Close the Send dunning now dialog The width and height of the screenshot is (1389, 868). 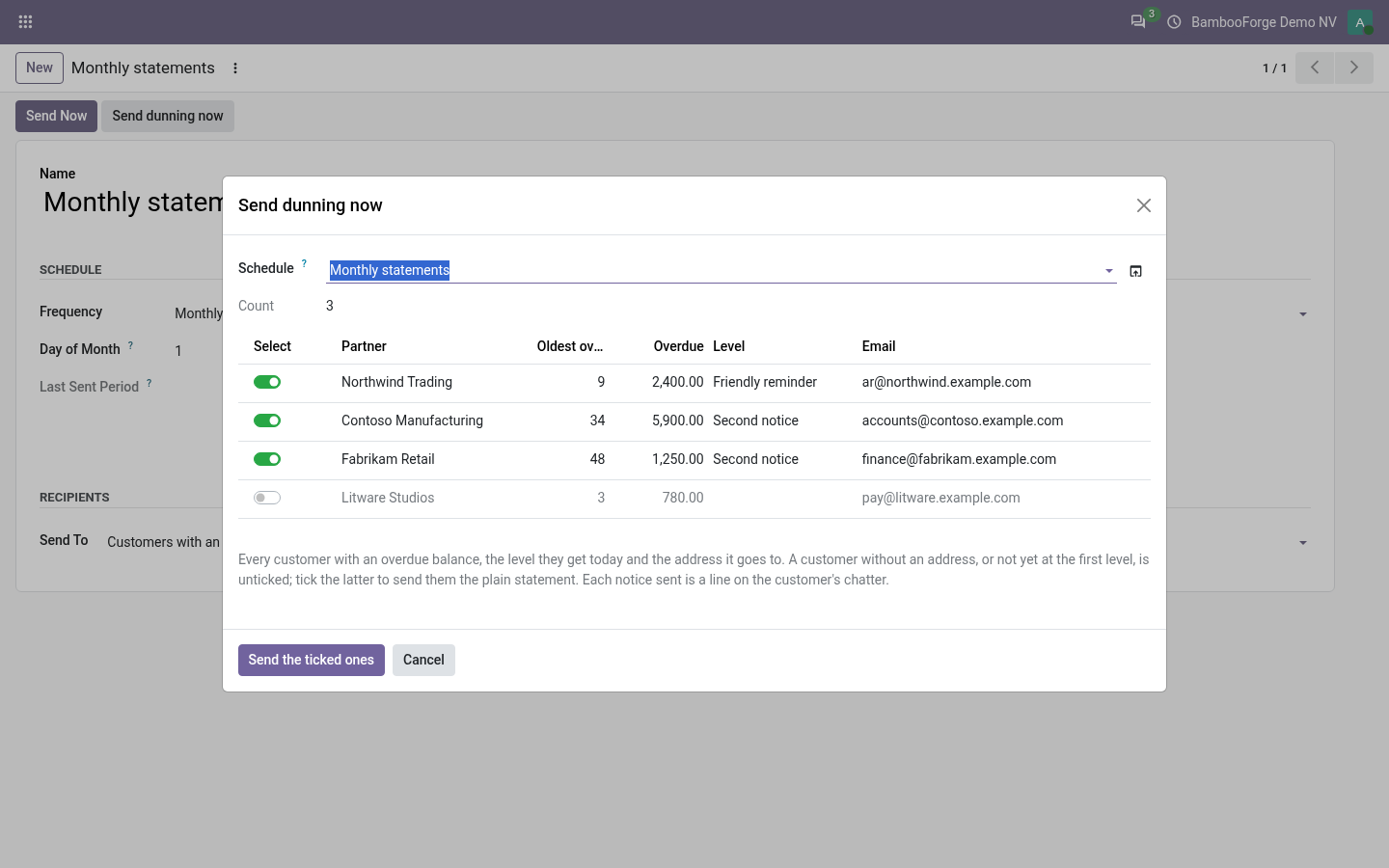[1144, 205]
